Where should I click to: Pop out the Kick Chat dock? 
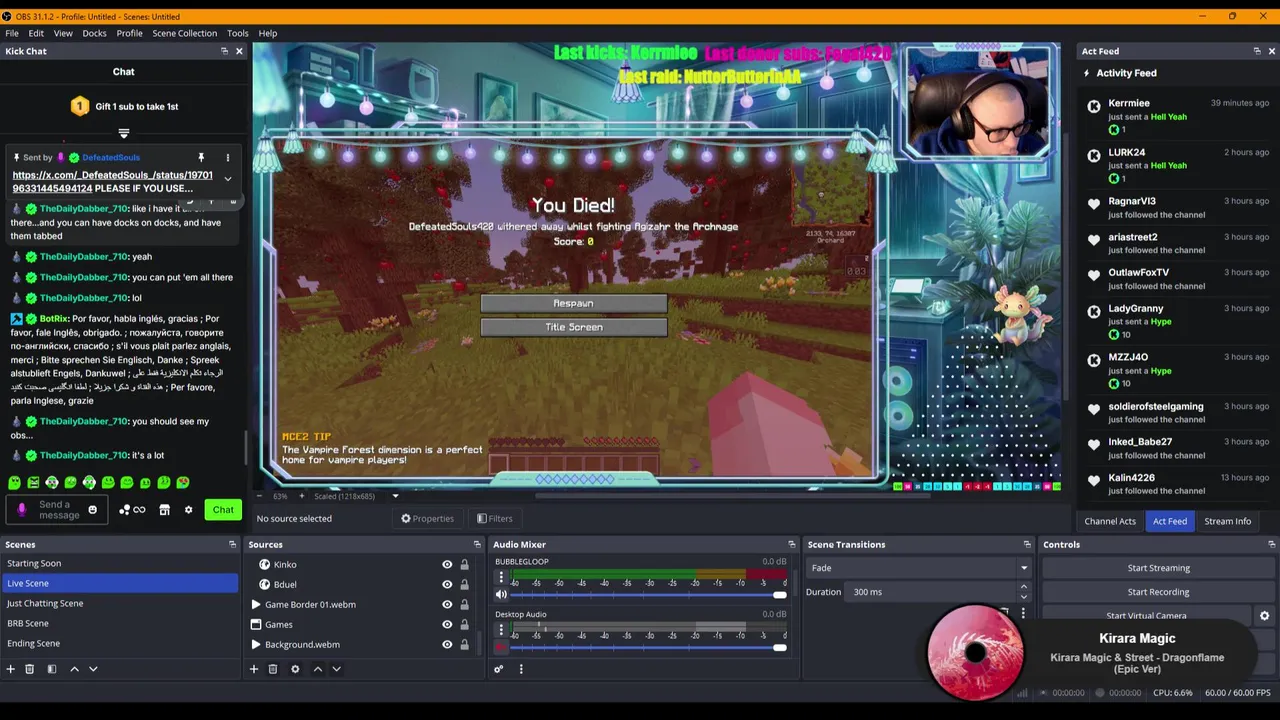pos(225,51)
